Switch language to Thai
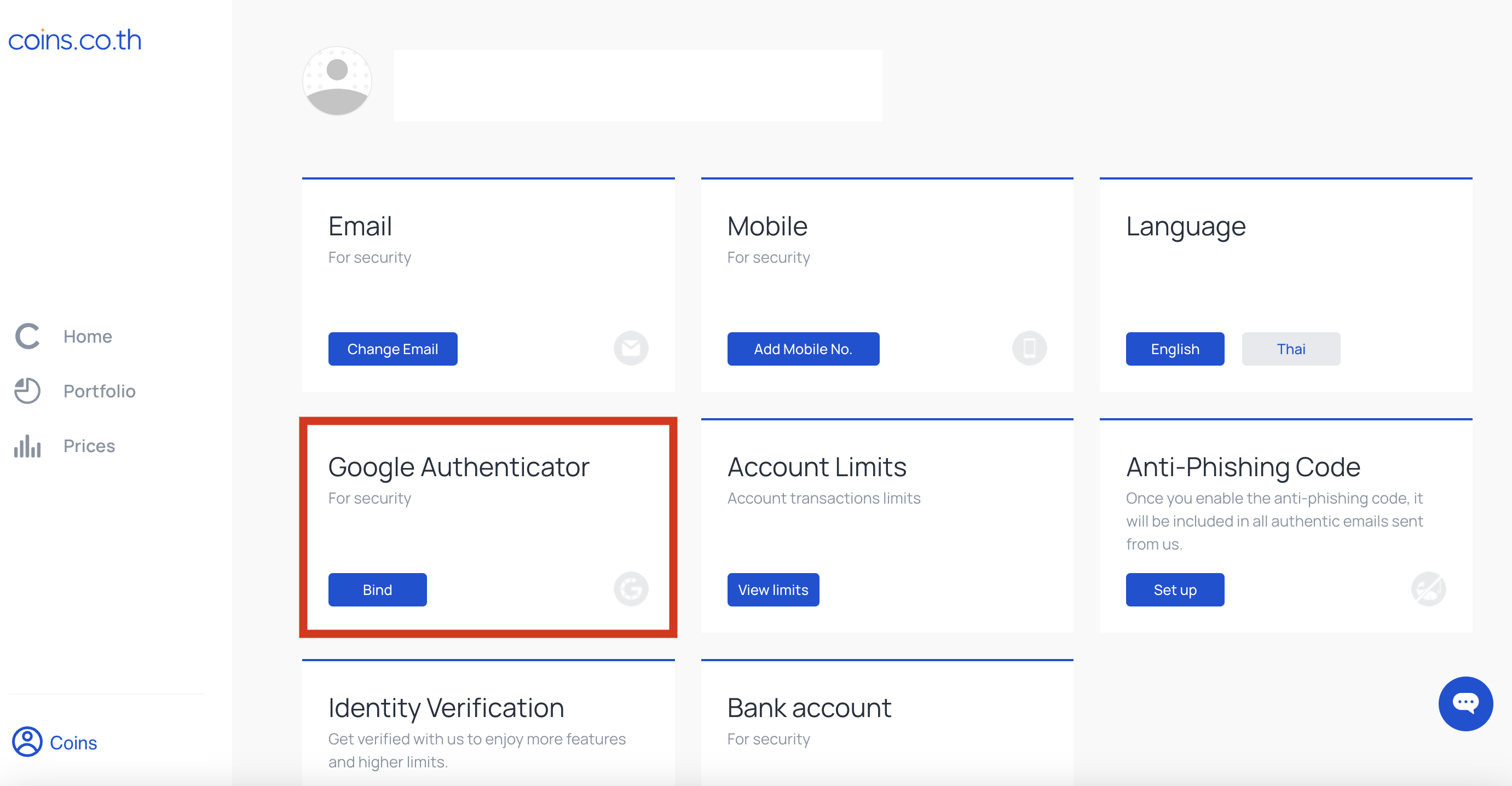Screen dimensions: 1512x786 pos(1290,349)
